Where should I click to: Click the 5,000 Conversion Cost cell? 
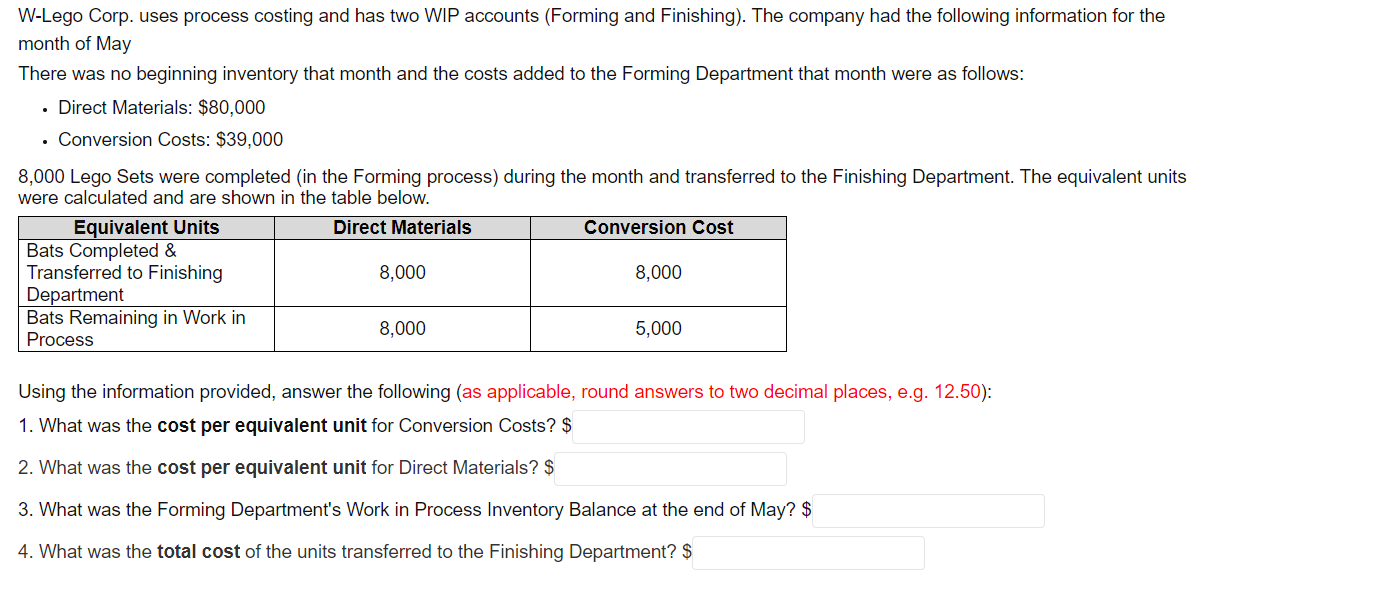[657, 328]
